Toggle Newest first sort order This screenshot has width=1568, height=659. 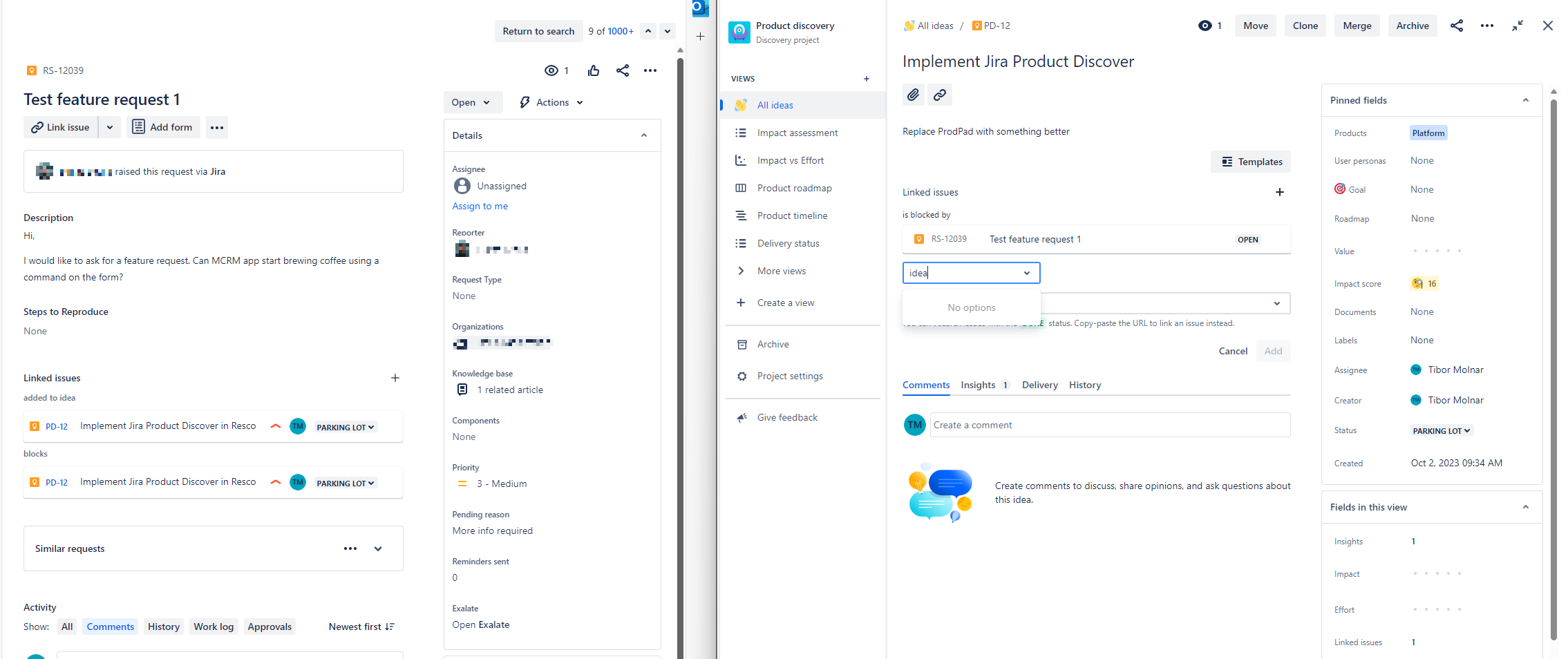point(361,627)
